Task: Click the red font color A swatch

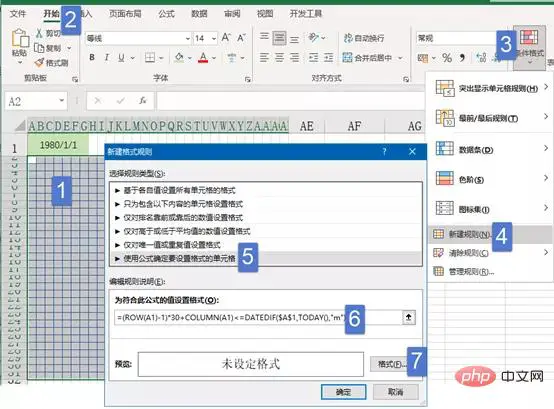Action: [x=203, y=58]
